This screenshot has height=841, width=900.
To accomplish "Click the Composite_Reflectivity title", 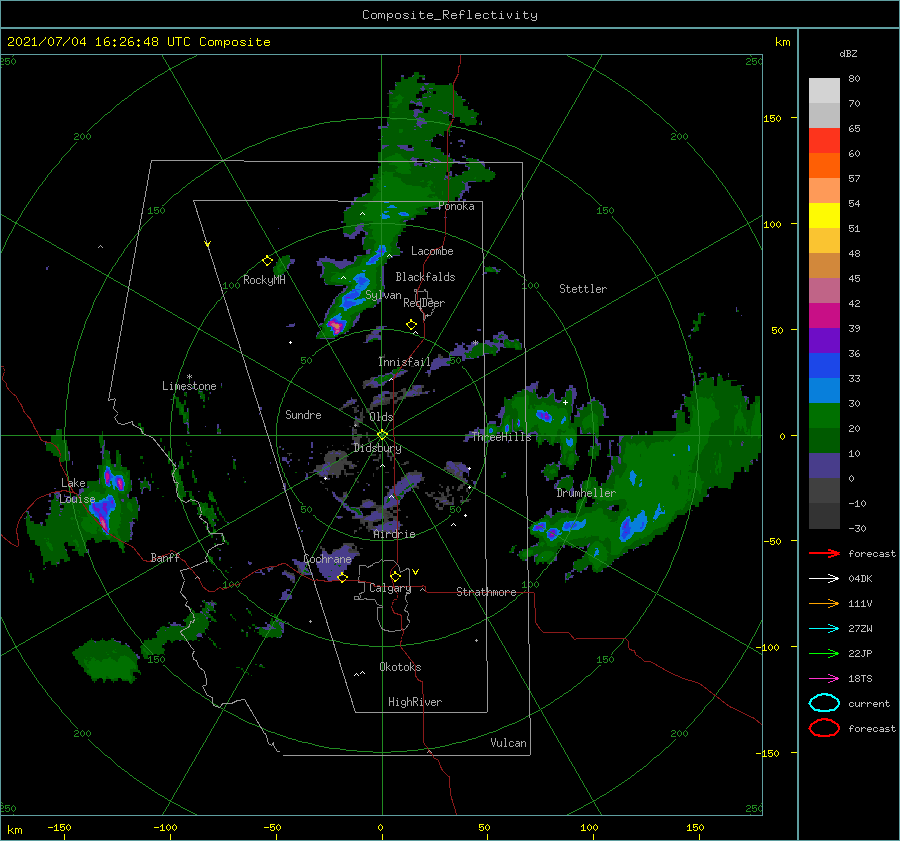I will (450, 15).
